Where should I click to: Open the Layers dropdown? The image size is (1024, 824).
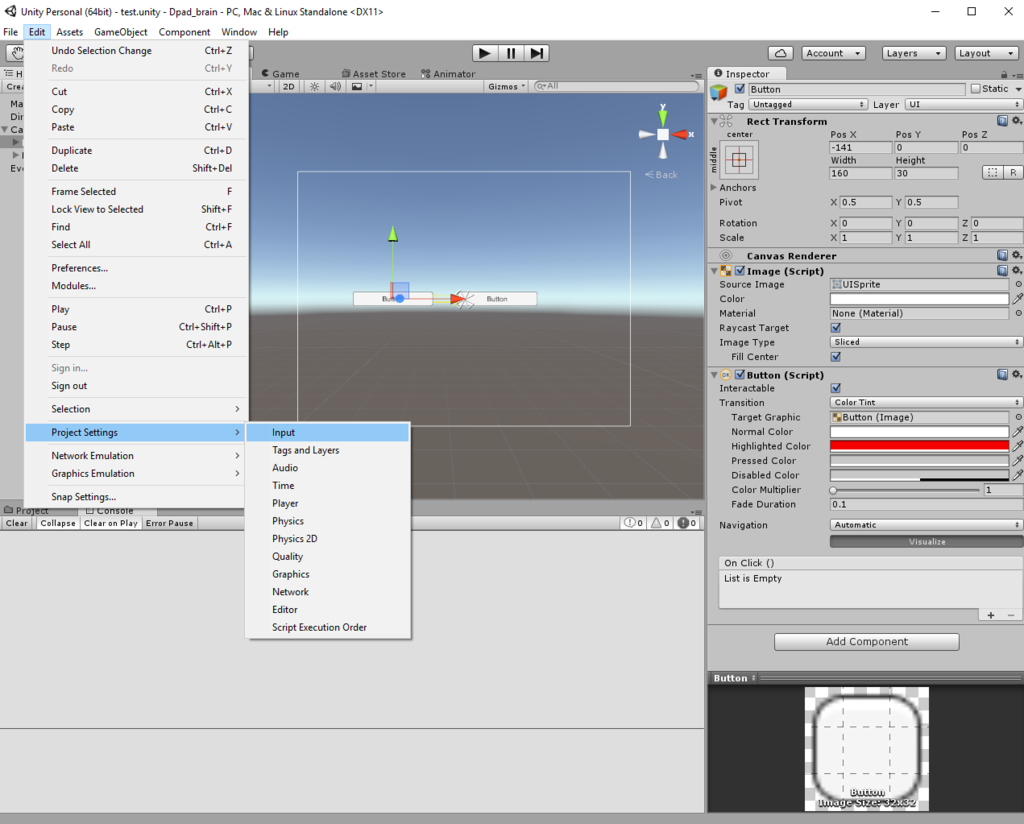click(913, 54)
